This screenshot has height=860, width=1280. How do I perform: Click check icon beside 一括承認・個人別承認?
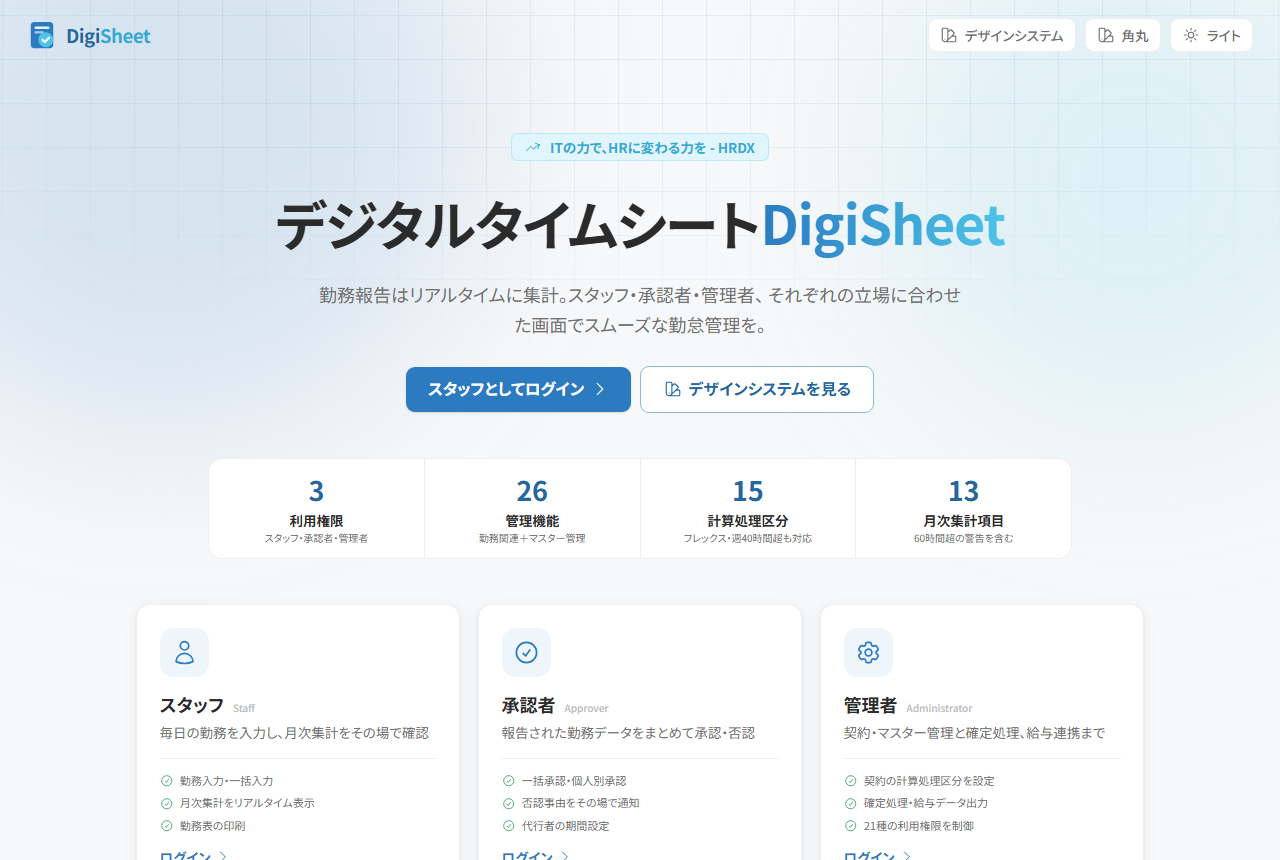pyautogui.click(x=509, y=781)
